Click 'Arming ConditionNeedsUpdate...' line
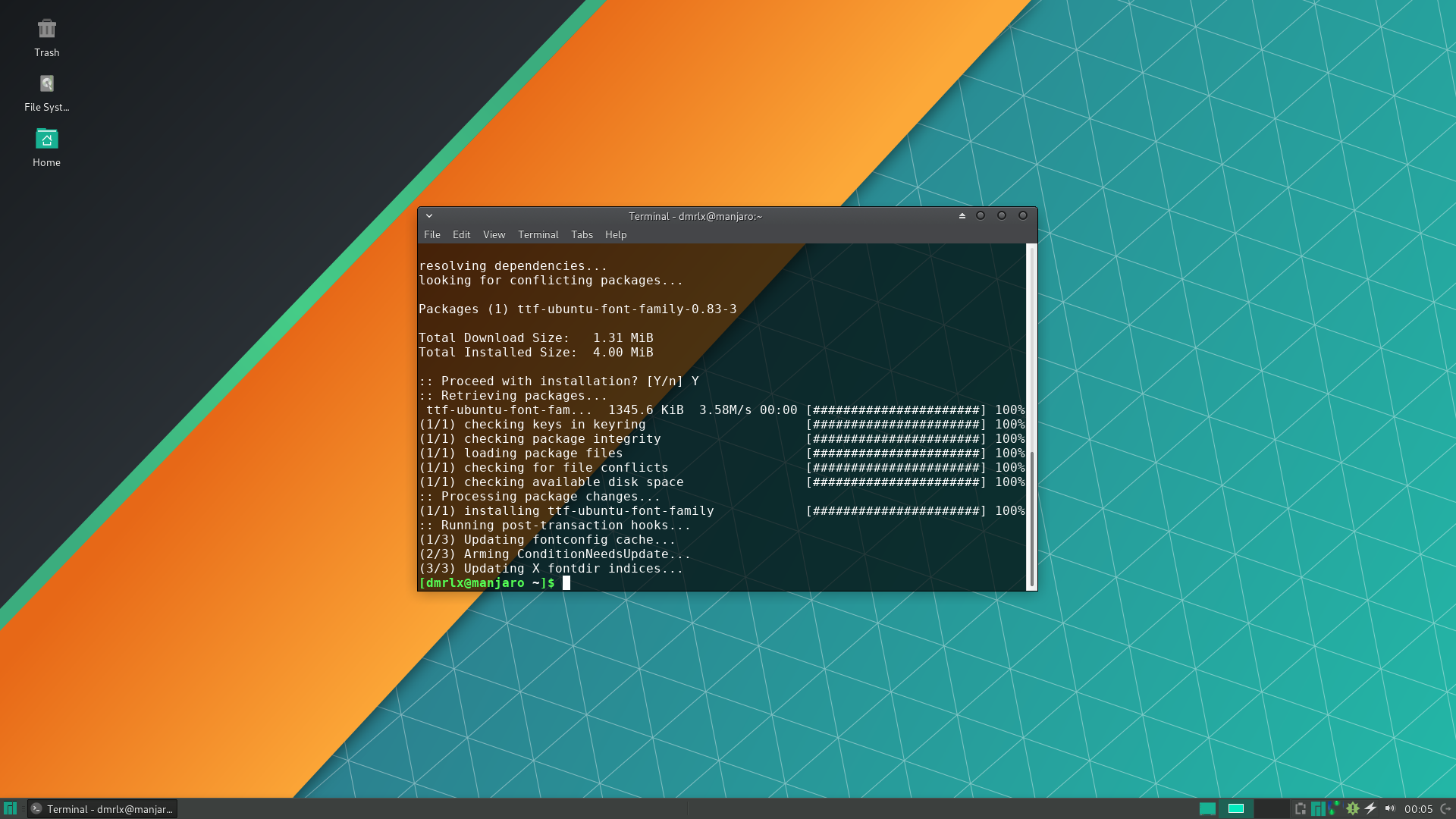 pyautogui.click(x=555, y=554)
